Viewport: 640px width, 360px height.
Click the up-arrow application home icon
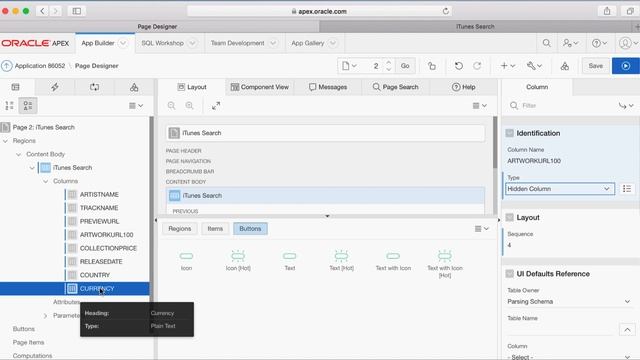(x=7, y=66)
